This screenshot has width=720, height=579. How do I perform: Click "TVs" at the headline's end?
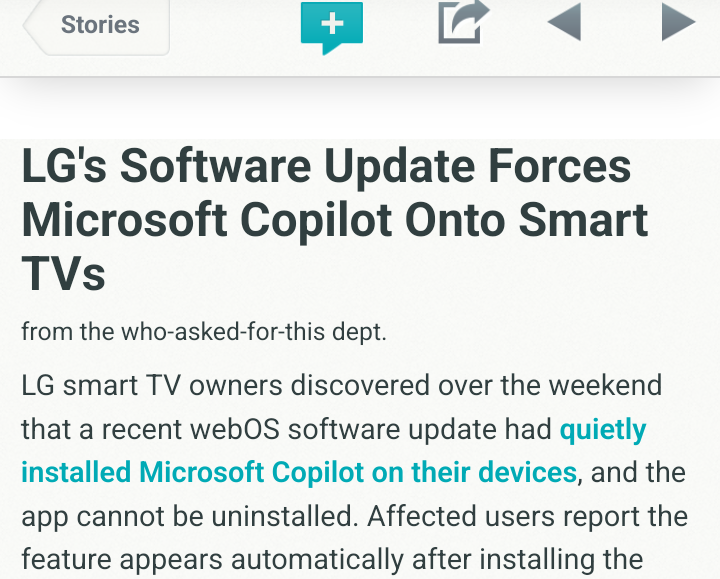pos(63,272)
